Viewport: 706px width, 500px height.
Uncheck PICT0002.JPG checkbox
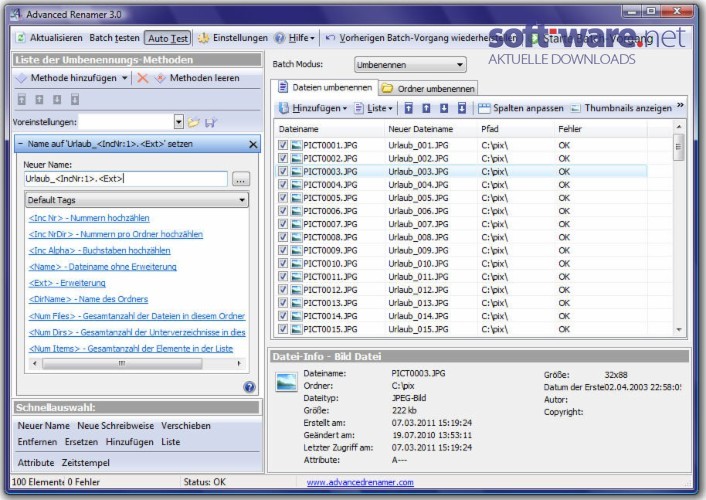(x=283, y=158)
